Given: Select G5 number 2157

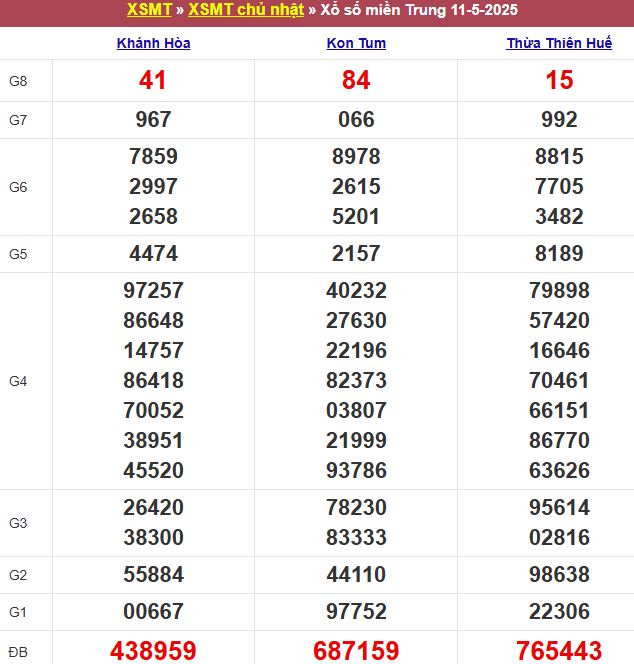Looking at the screenshot, I should 356,253.
